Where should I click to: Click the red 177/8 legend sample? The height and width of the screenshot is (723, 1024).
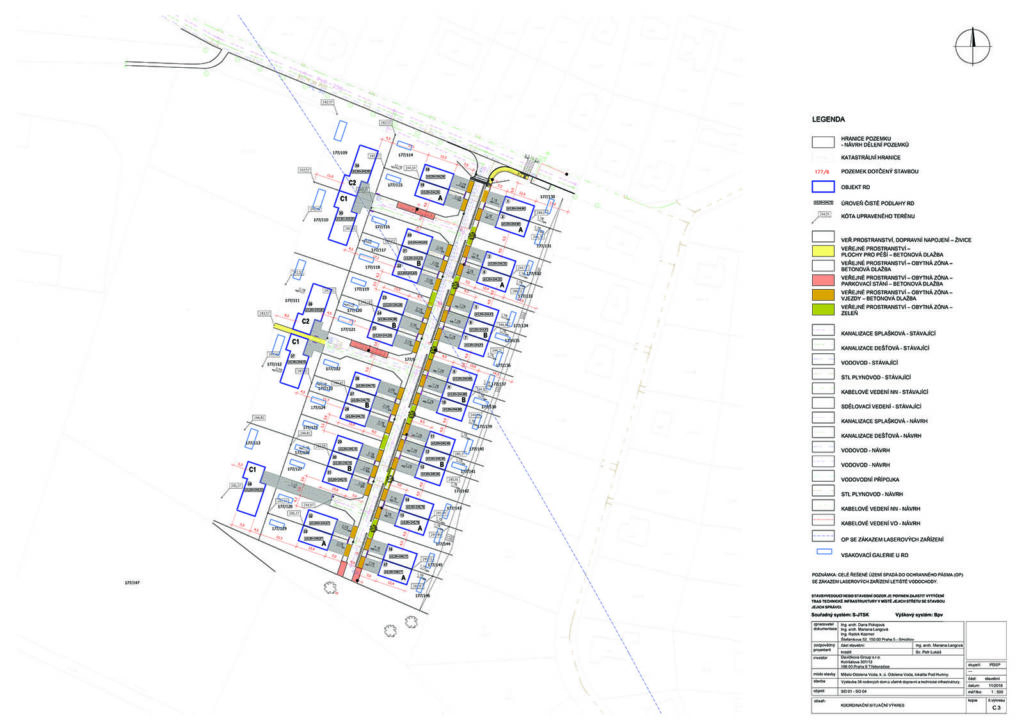825,171
